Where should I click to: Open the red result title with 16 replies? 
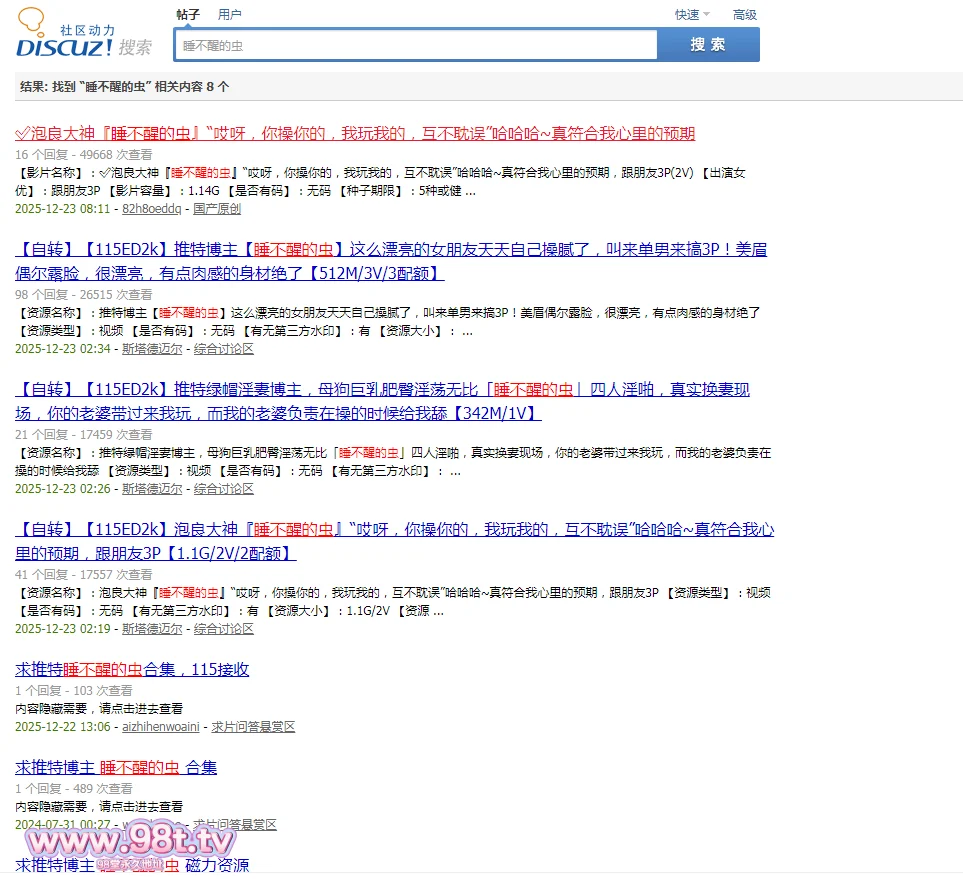[355, 133]
